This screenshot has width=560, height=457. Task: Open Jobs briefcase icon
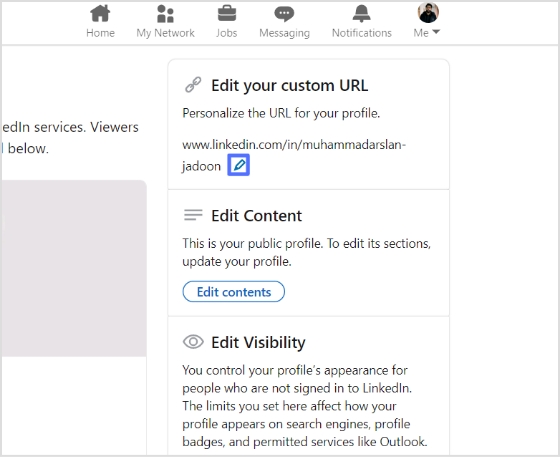click(227, 14)
